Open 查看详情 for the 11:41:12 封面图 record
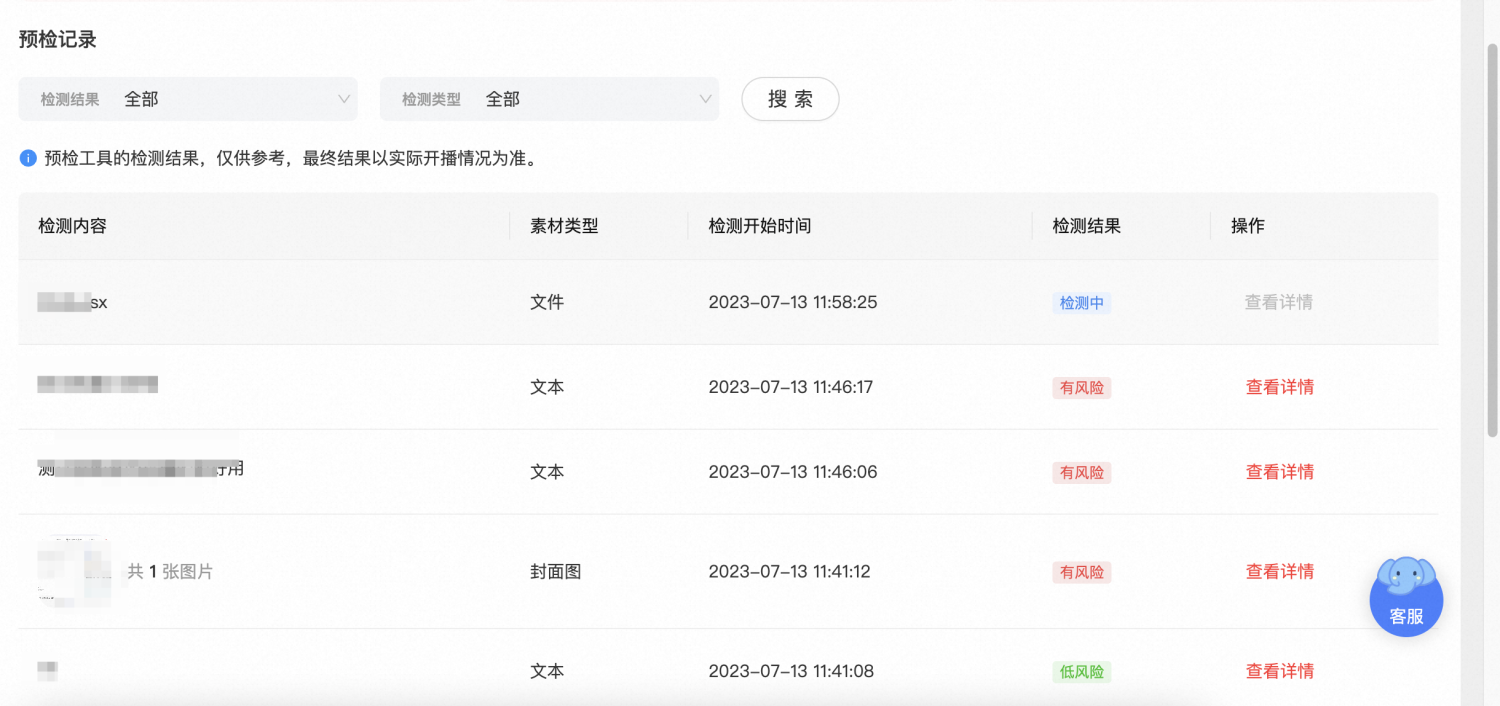Screen dimensions: 1500x706 click(1280, 572)
